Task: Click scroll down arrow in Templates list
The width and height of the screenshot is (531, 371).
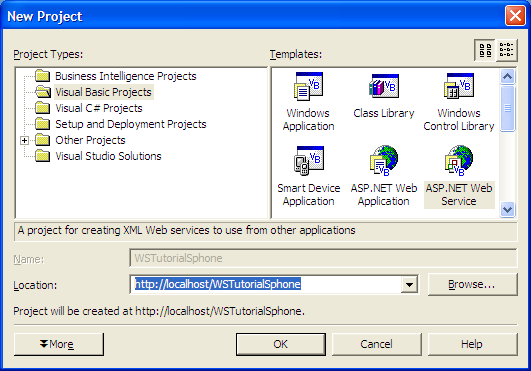Action: pos(507,210)
